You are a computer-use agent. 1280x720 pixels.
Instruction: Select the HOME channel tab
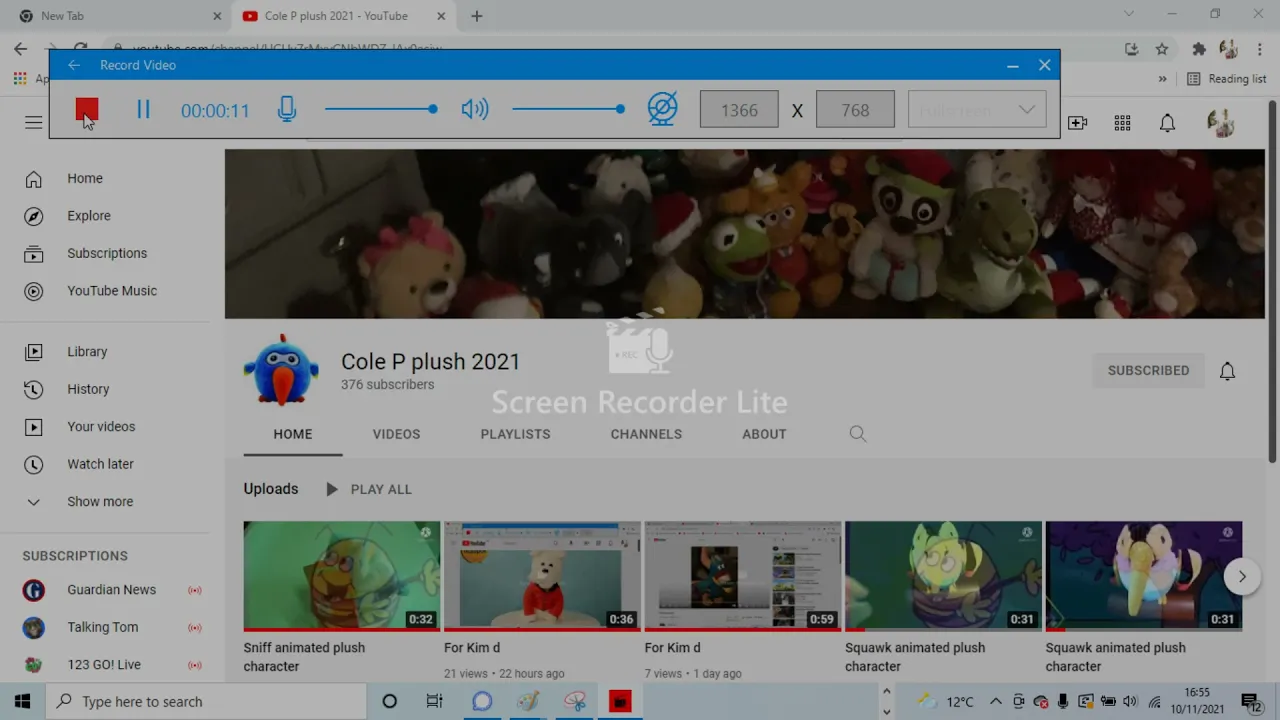pyautogui.click(x=293, y=434)
